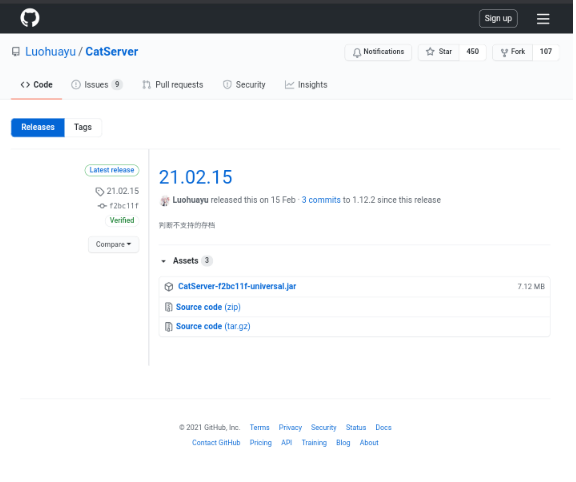Open the footer About link

click(369, 443)
